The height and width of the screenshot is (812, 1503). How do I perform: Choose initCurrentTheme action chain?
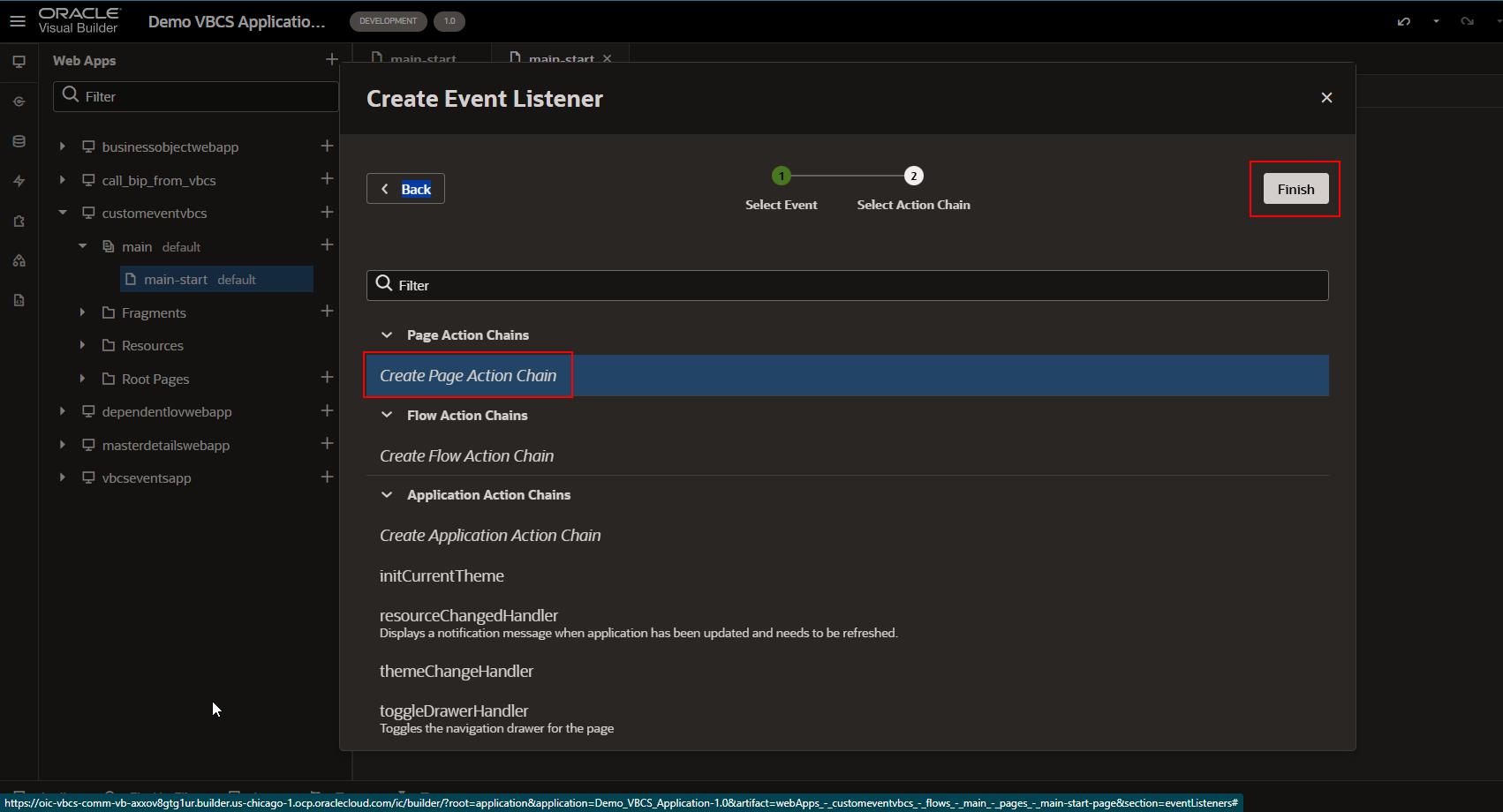tap(847, 576)
